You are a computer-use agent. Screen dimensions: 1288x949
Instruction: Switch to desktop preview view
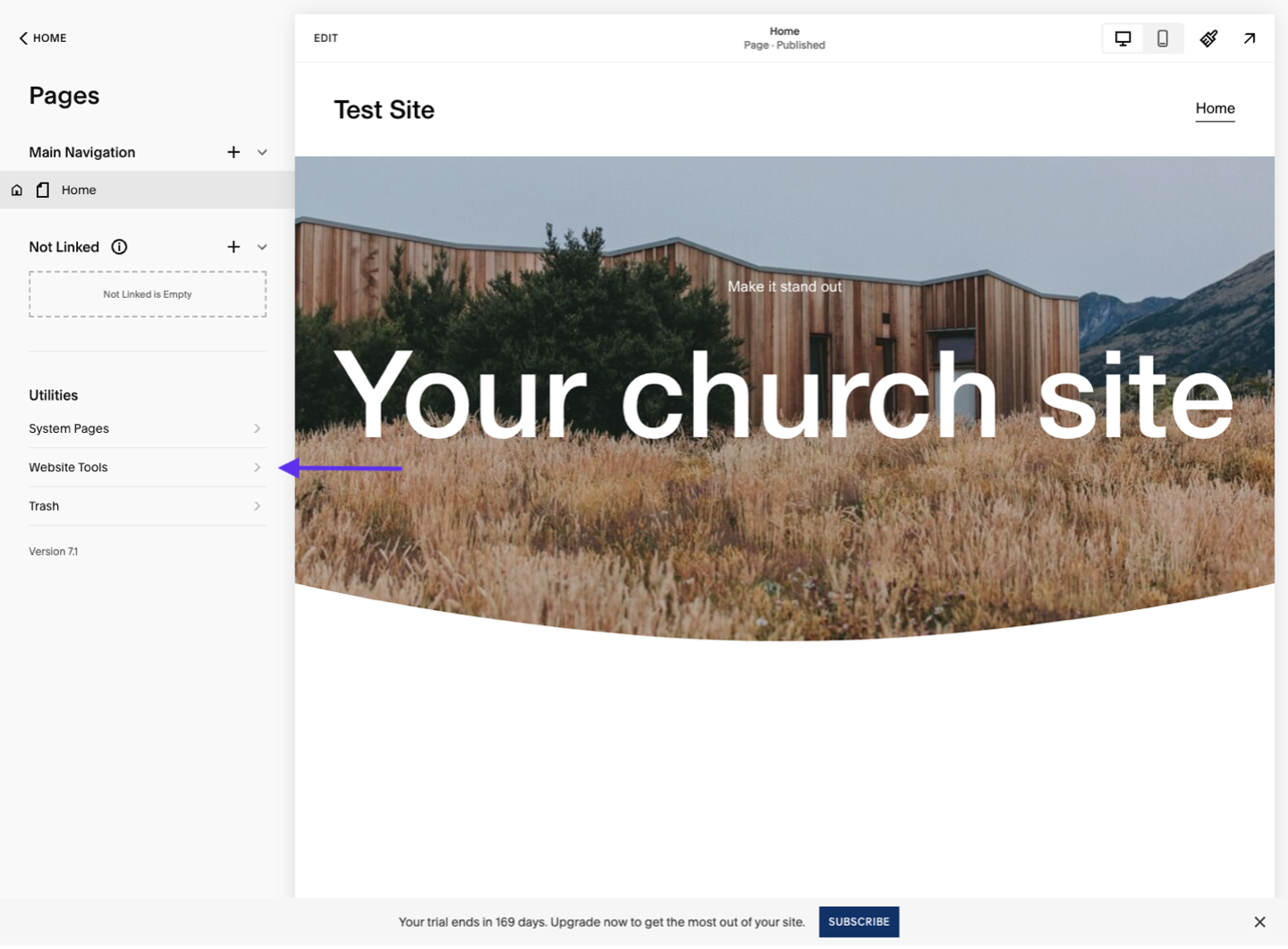[1123, 38]
